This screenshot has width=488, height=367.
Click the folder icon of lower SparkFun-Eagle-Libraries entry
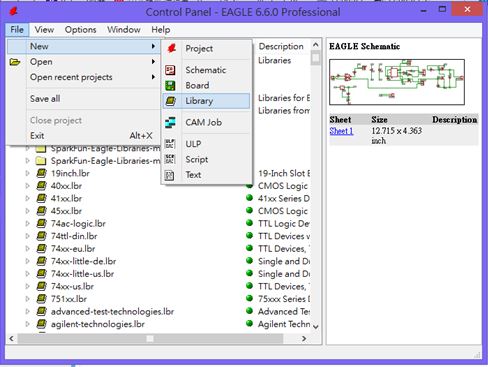point(41,161)
